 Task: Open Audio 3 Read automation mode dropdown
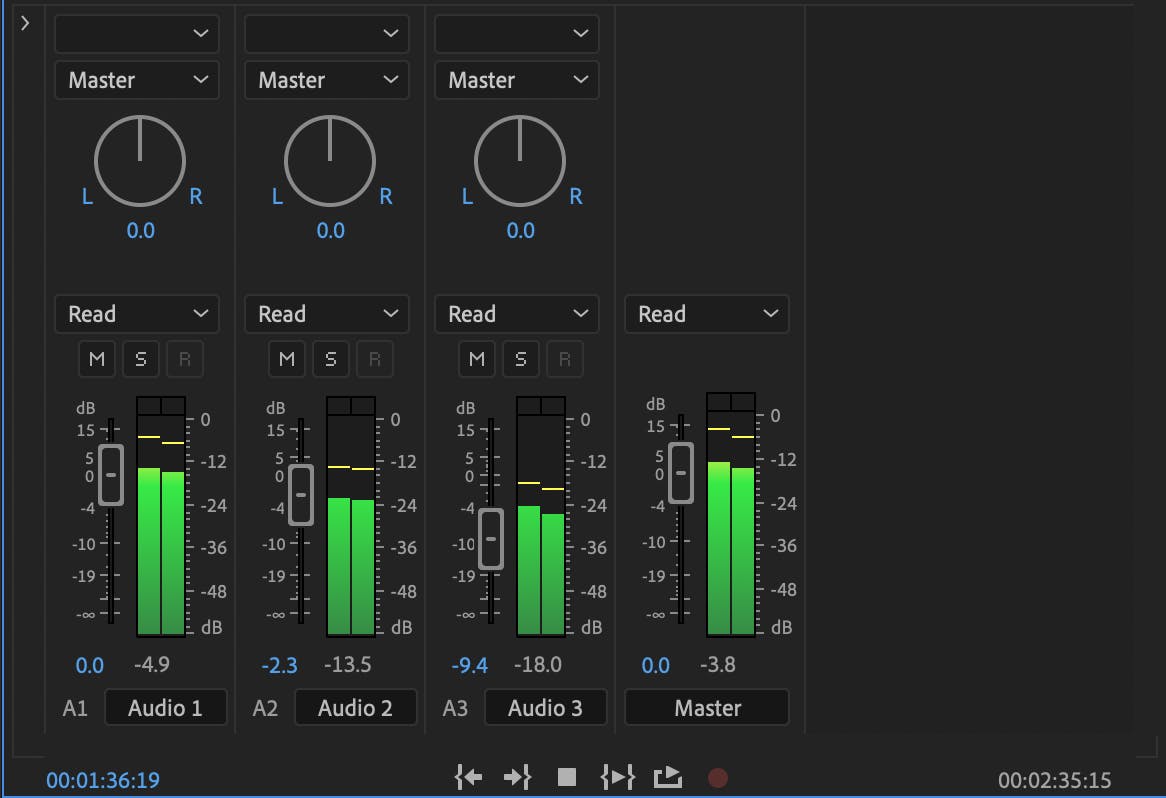point(517,314)
